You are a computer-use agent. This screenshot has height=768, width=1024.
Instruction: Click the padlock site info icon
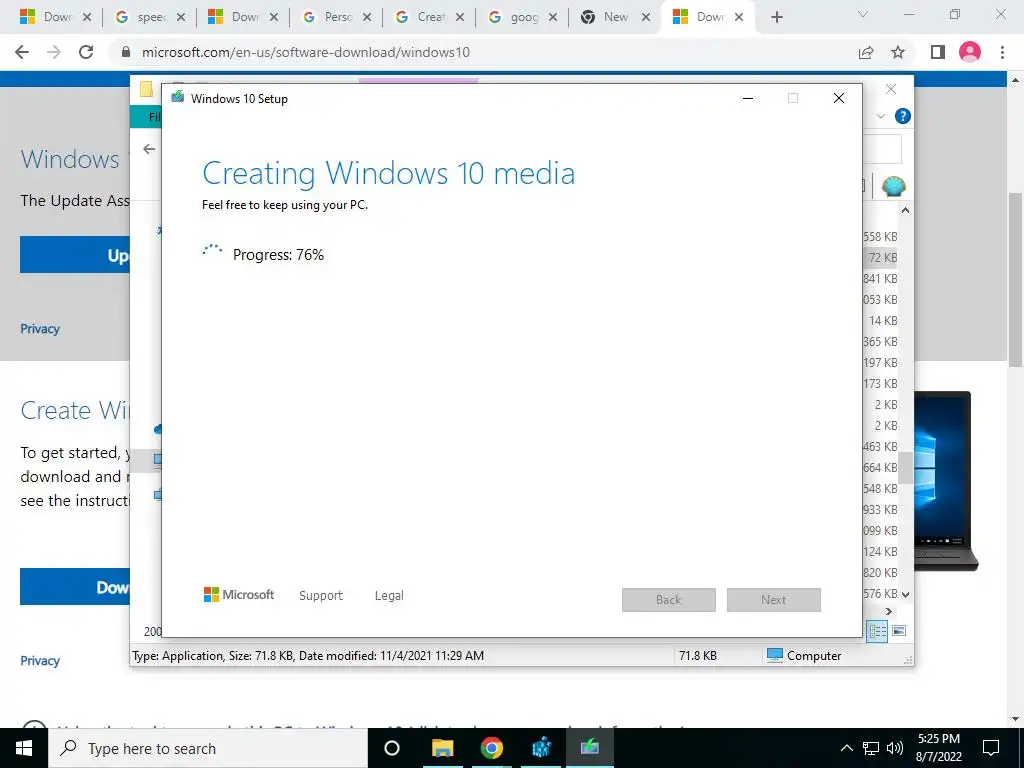coord(127,52)
